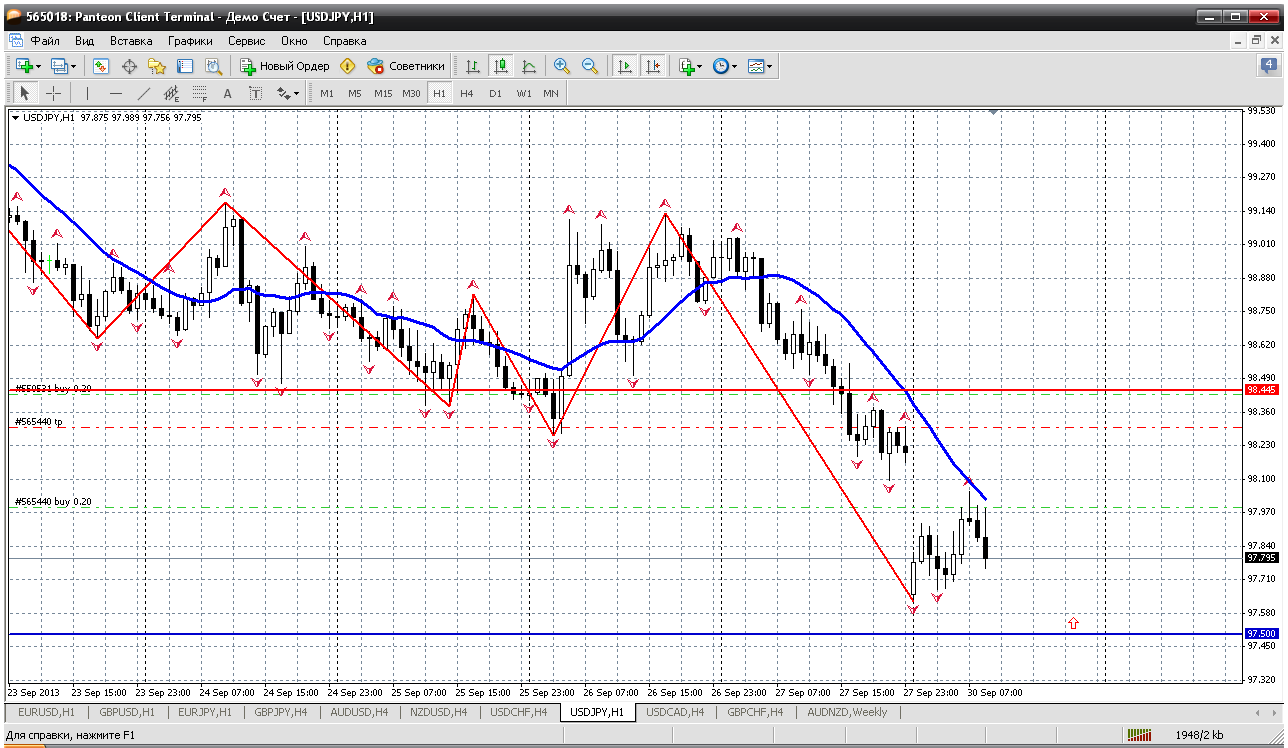The height and width of the screenshot is (748, 1288).
Task: Switch chart to candlestick display mode
Action: 501,66
